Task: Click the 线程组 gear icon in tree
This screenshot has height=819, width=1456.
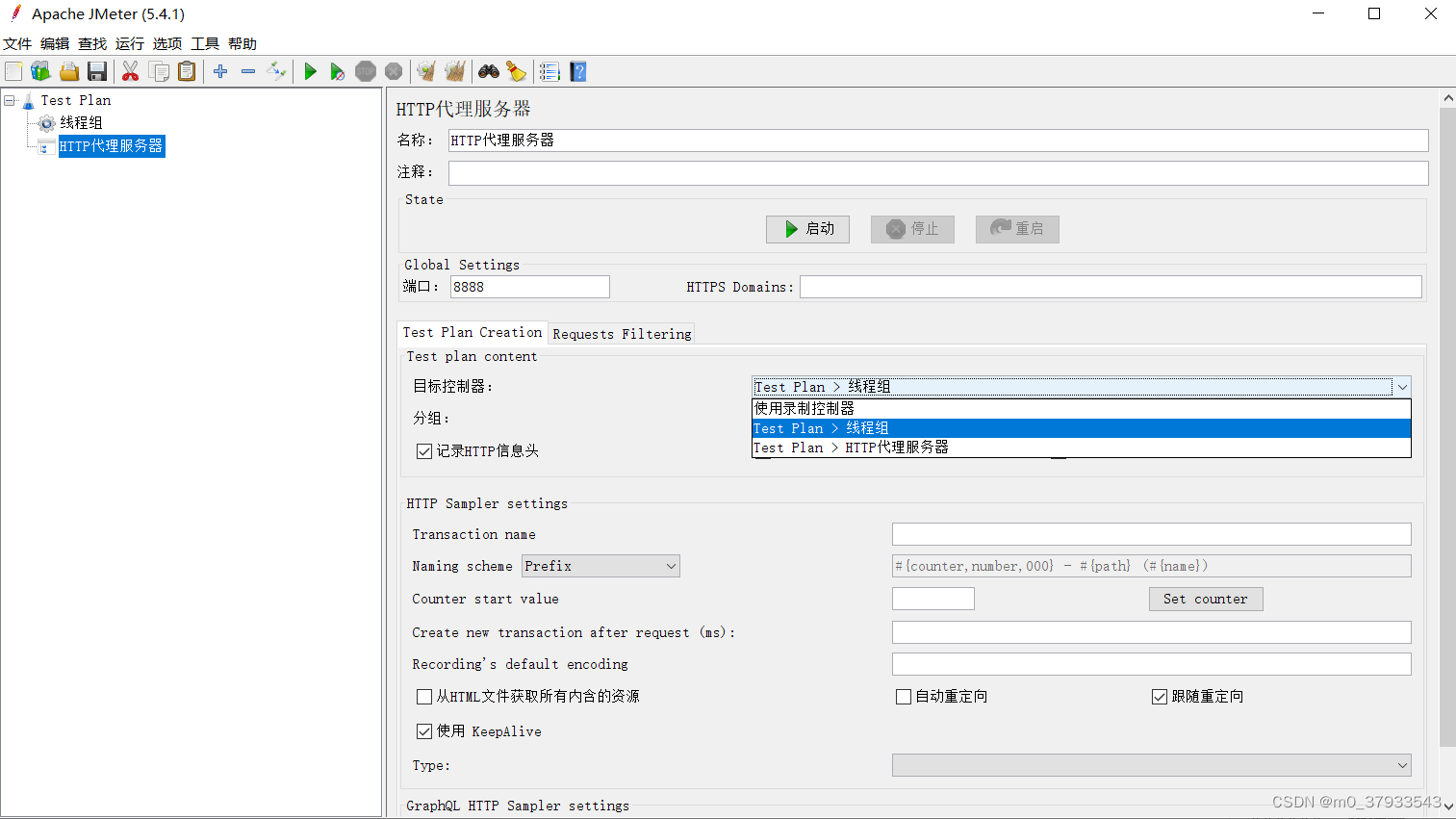Action: coord(46,123)
